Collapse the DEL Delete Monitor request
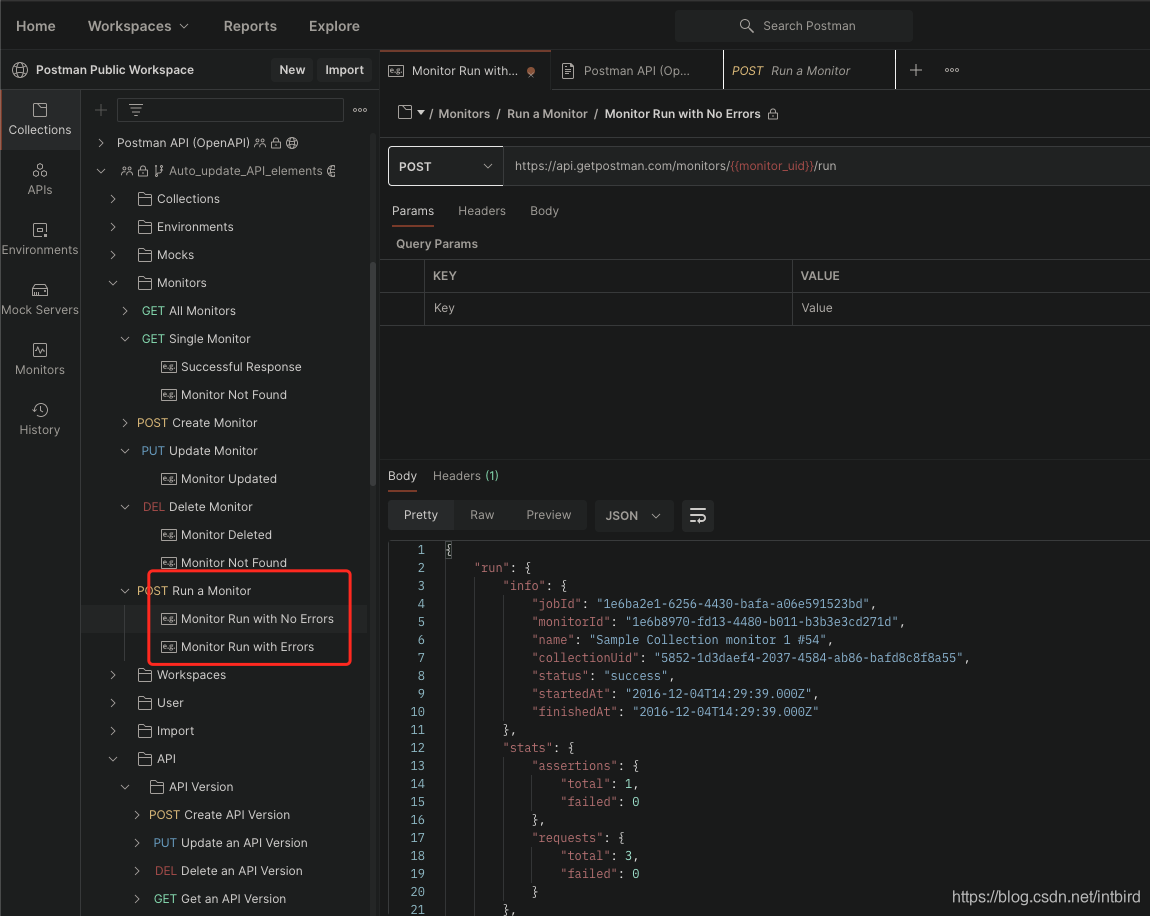Viewport: 1150px width, 916px height. point(125,507)
